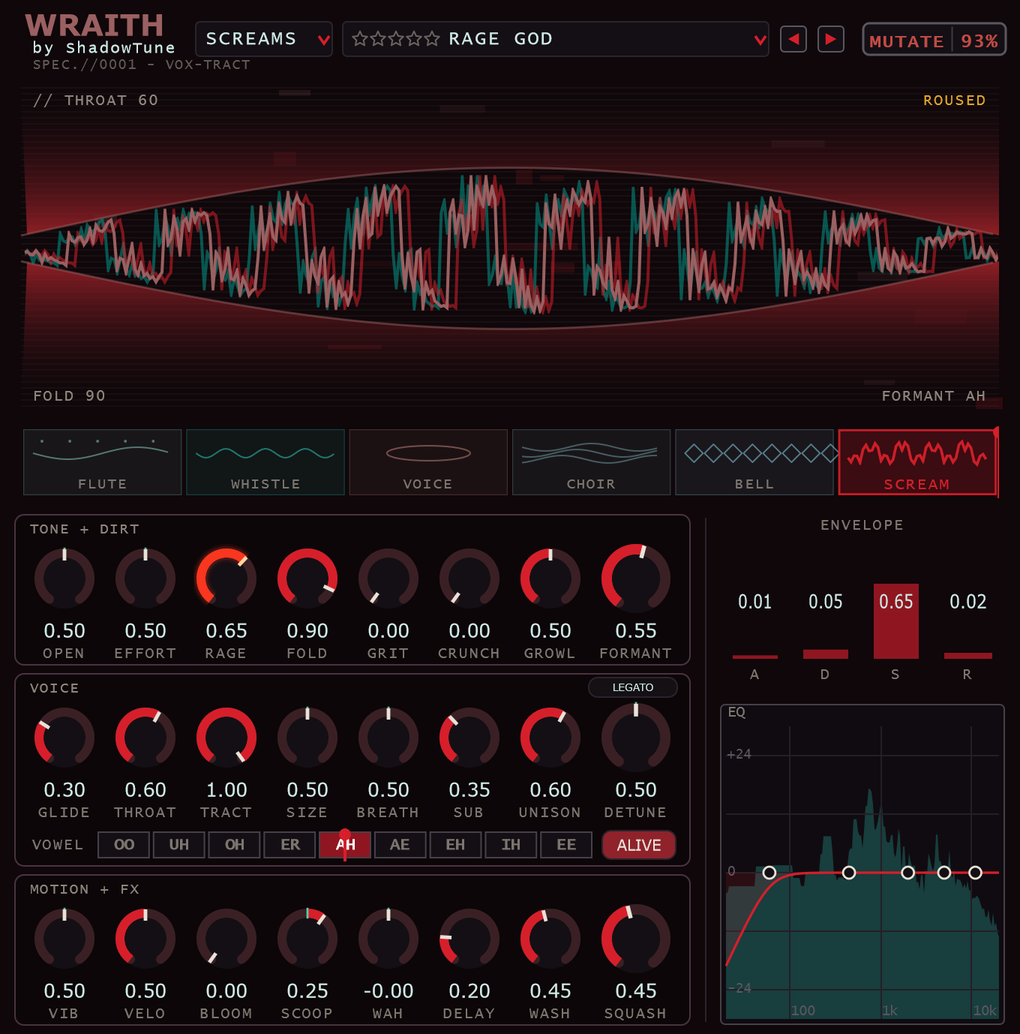Click the WRAITH logo

tap(94, 26)
